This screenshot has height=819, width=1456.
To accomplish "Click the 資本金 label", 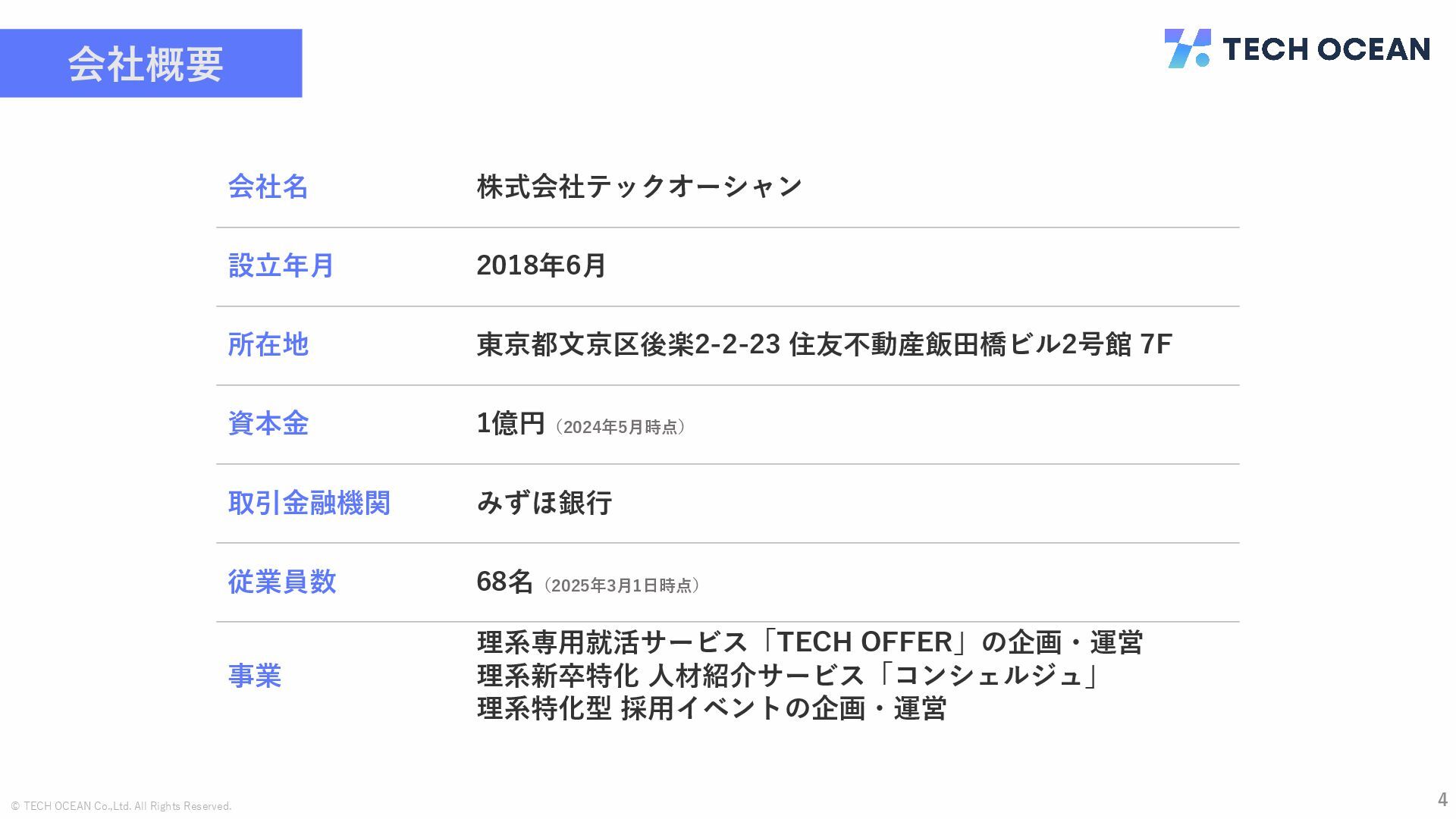I will tap(268, 423).
